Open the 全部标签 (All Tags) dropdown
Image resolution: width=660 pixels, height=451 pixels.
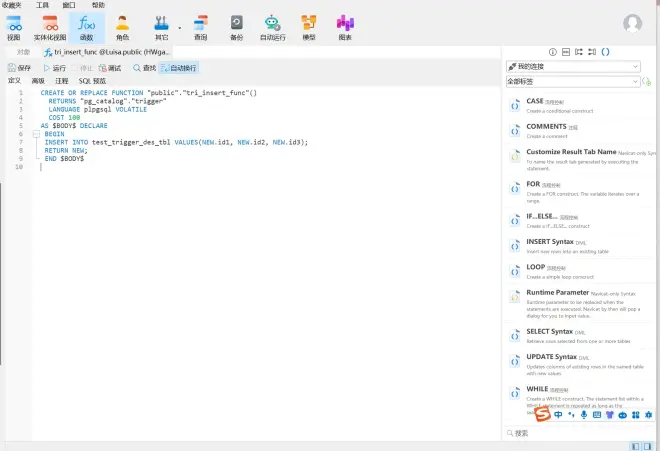(x=573, y=81)
